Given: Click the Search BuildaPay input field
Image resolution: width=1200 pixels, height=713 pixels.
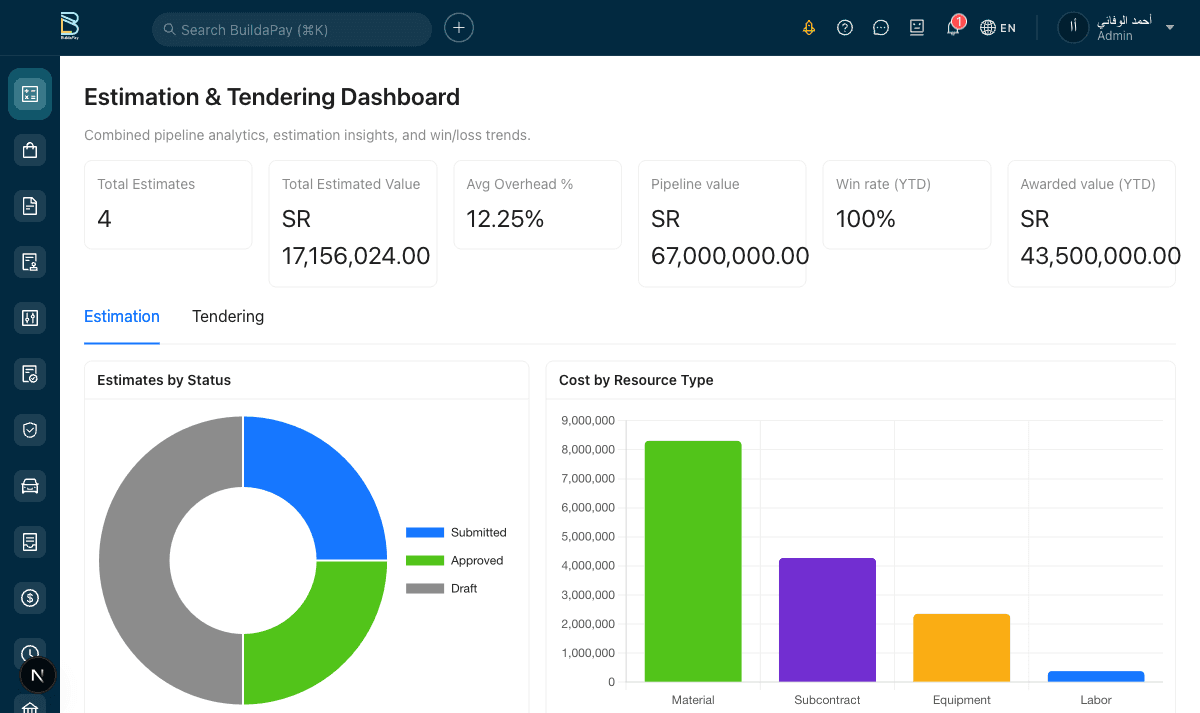Looking at the screenshot, I should tap(291, 29).
